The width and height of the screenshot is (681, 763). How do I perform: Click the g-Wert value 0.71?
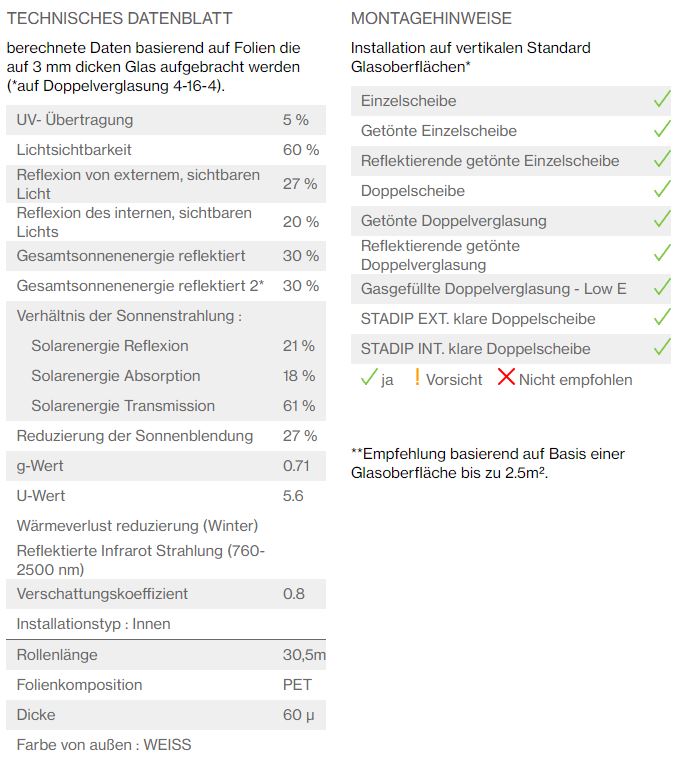pyautogui.click(x=296, y=466)
